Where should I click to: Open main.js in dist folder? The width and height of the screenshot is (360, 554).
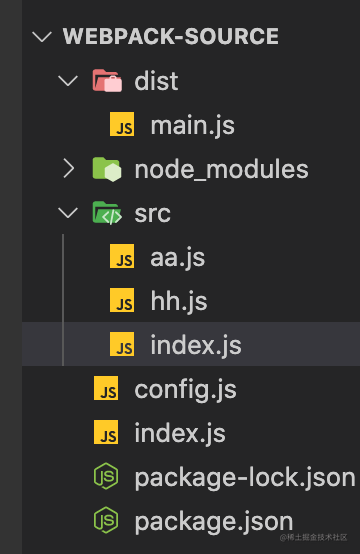pyautogui.click(x=193, y=126)
